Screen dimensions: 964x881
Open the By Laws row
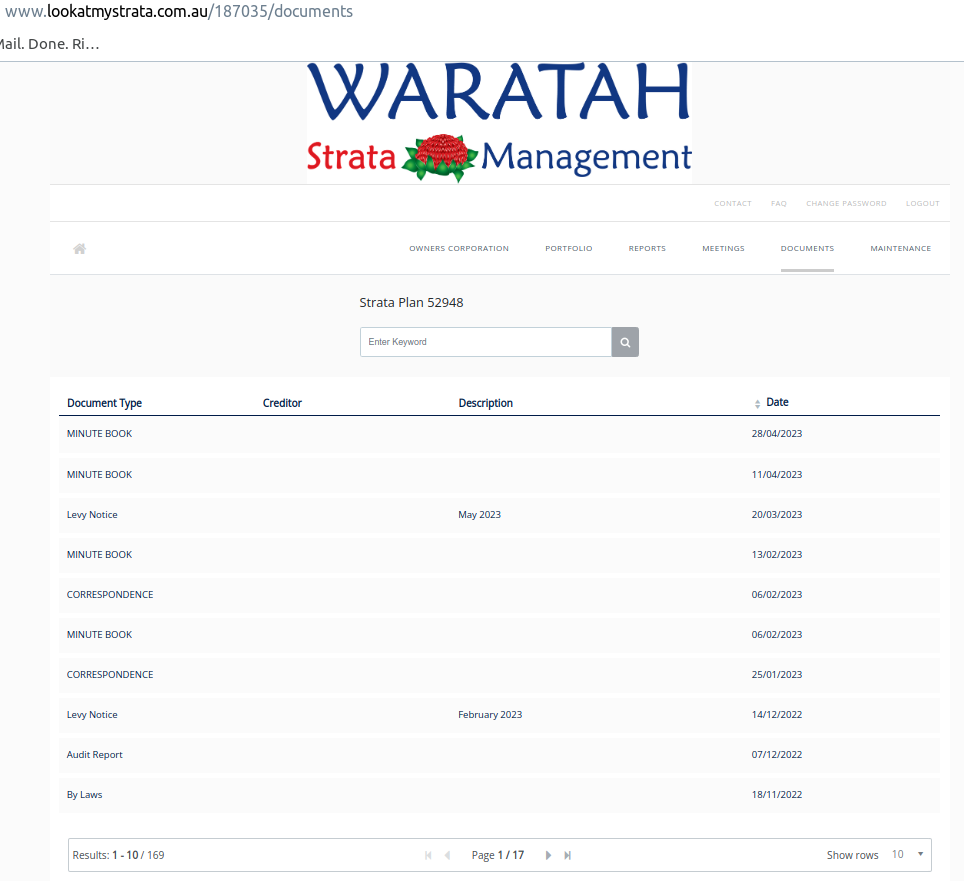coord(499,794)
